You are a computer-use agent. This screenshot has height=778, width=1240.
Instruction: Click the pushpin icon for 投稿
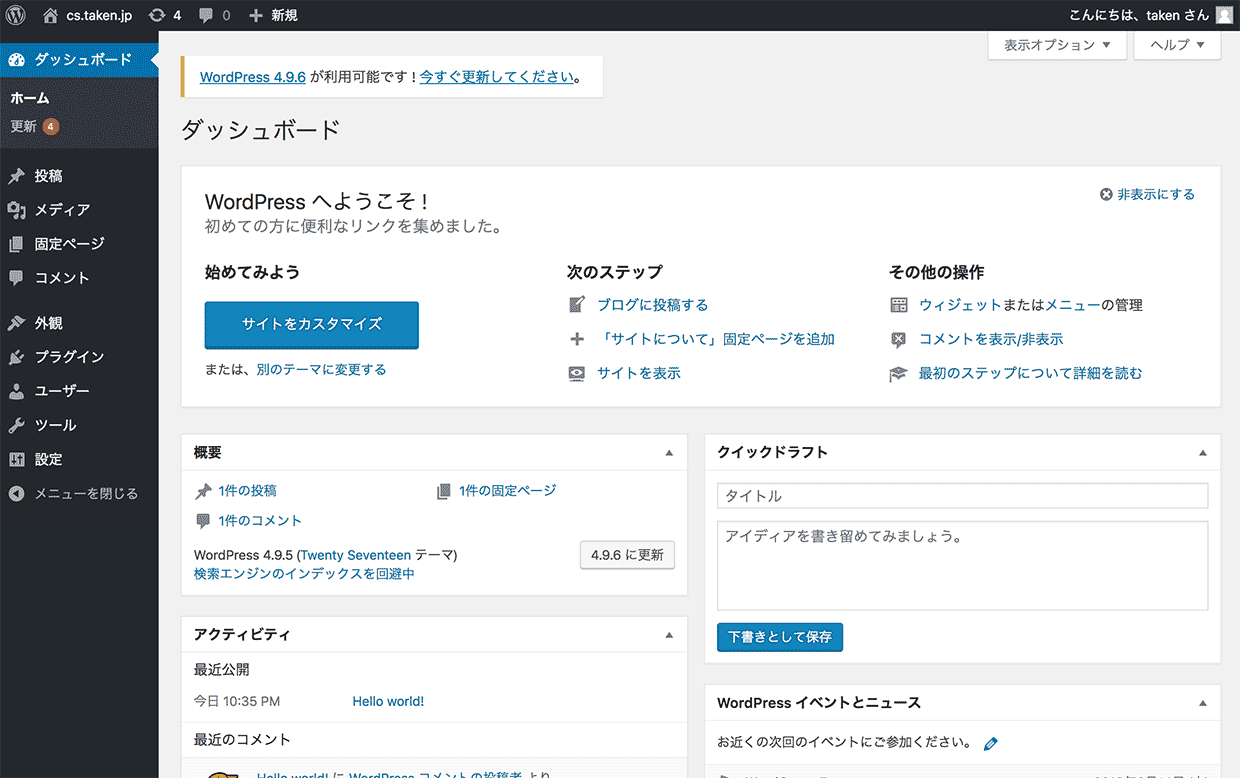click(x=16, y=176)
